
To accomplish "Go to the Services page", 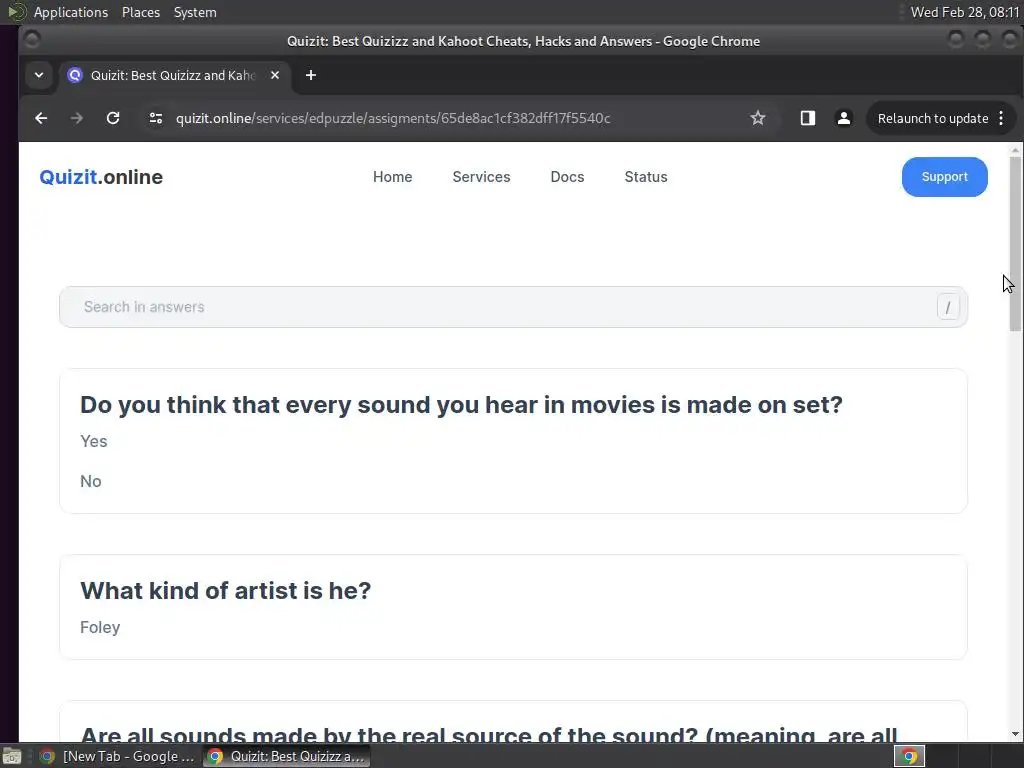I will (x=481, y=177).
